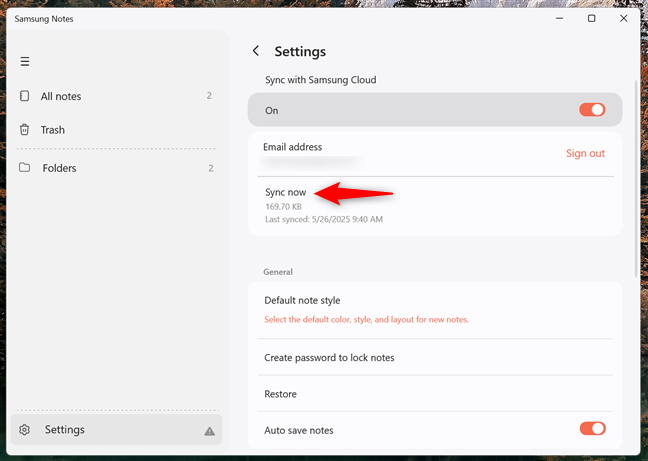Click the General section heading
Screen dimensions: 648x461
click(278, 272)
